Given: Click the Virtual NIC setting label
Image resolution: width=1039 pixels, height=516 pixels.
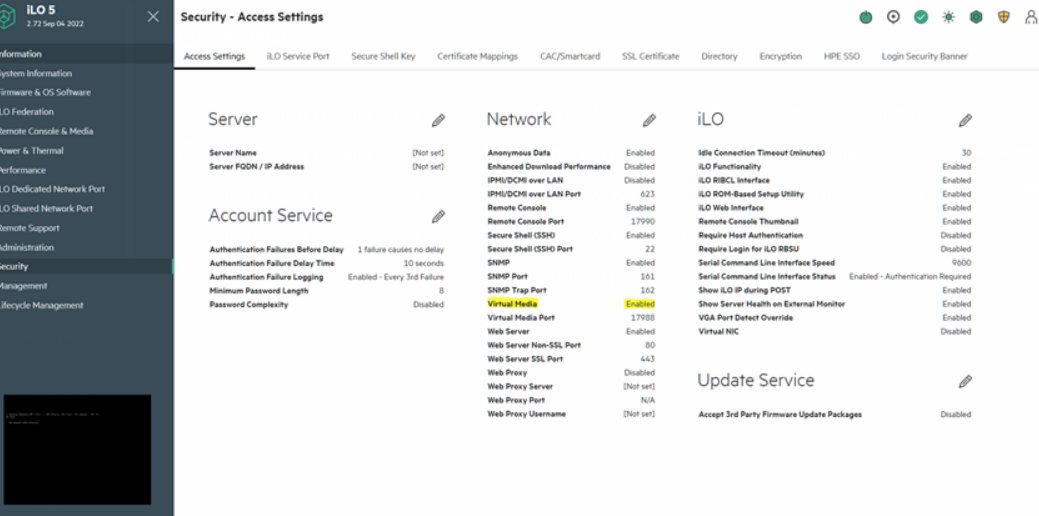Looking at the screenshot, I should [718, 332].
